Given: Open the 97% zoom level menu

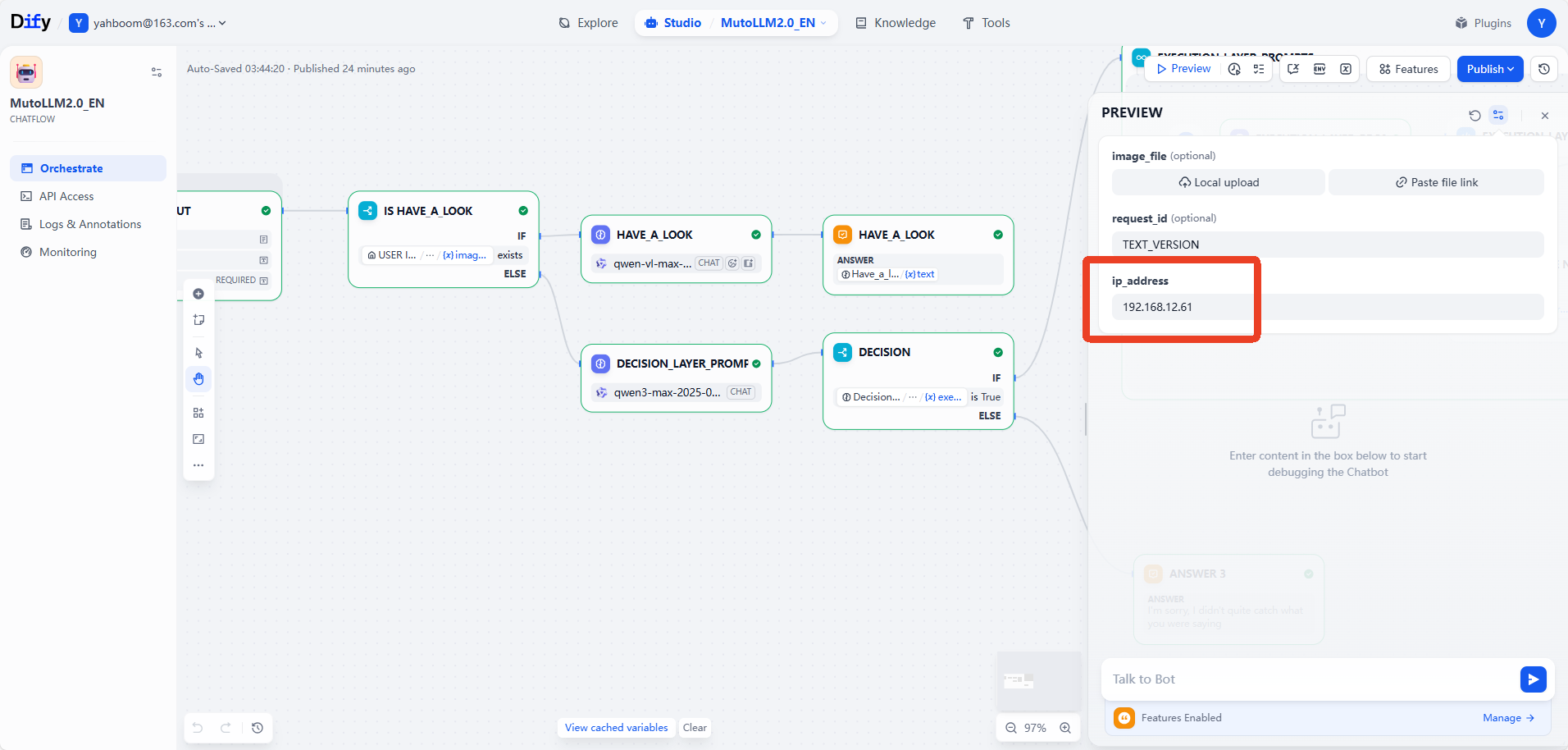Looking at the screenshot, I should coord(1035,728).
